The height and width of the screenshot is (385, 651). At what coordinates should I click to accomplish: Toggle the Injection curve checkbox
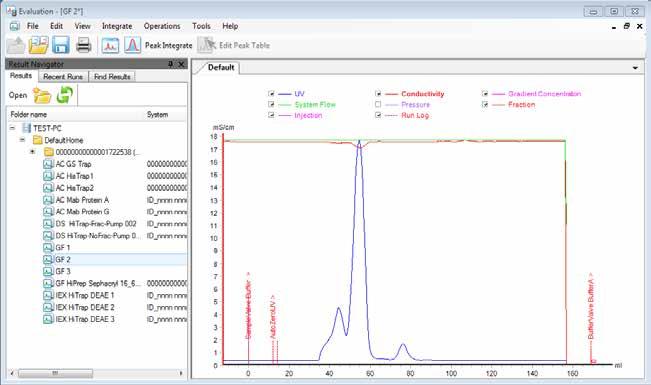(x=271, y=115)
